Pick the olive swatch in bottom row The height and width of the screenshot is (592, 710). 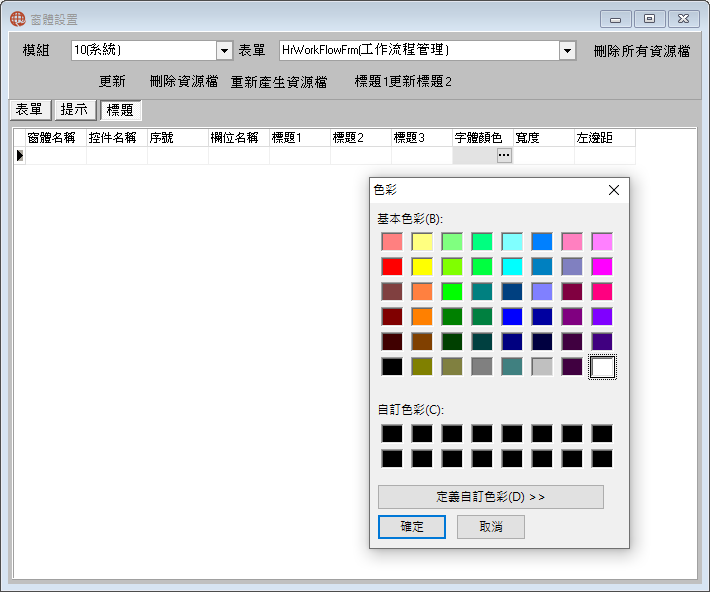coord(422,367)
